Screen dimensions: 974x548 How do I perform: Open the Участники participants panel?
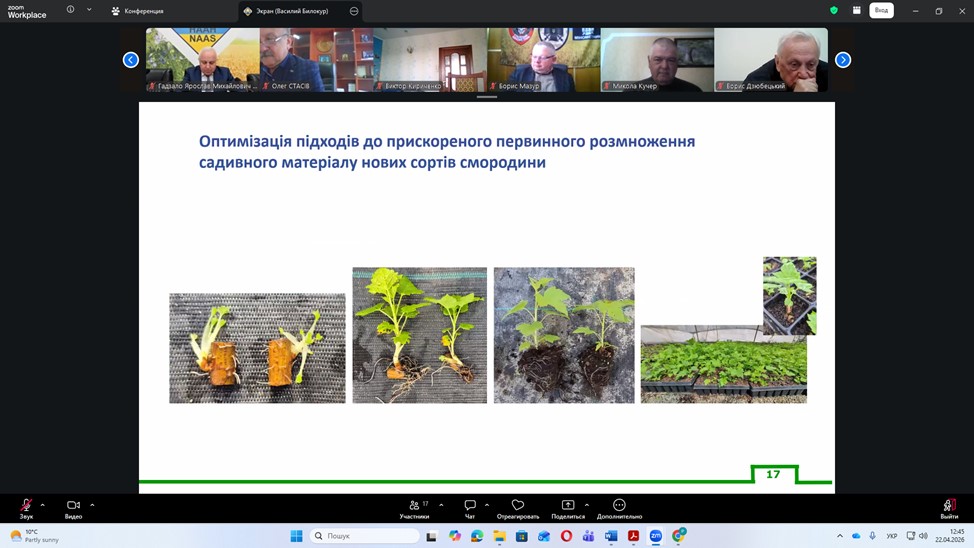pyautogui.click(x=415, y=507)
